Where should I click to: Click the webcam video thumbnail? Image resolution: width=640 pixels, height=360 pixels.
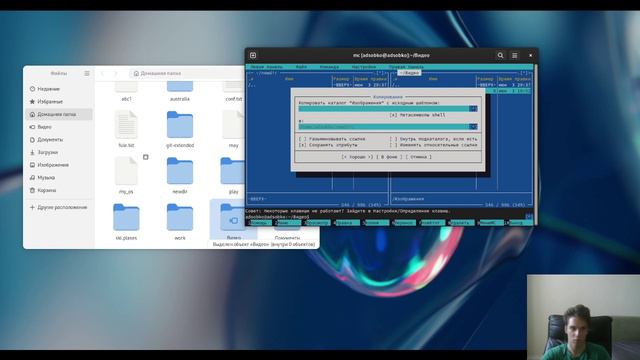[583, 317]
